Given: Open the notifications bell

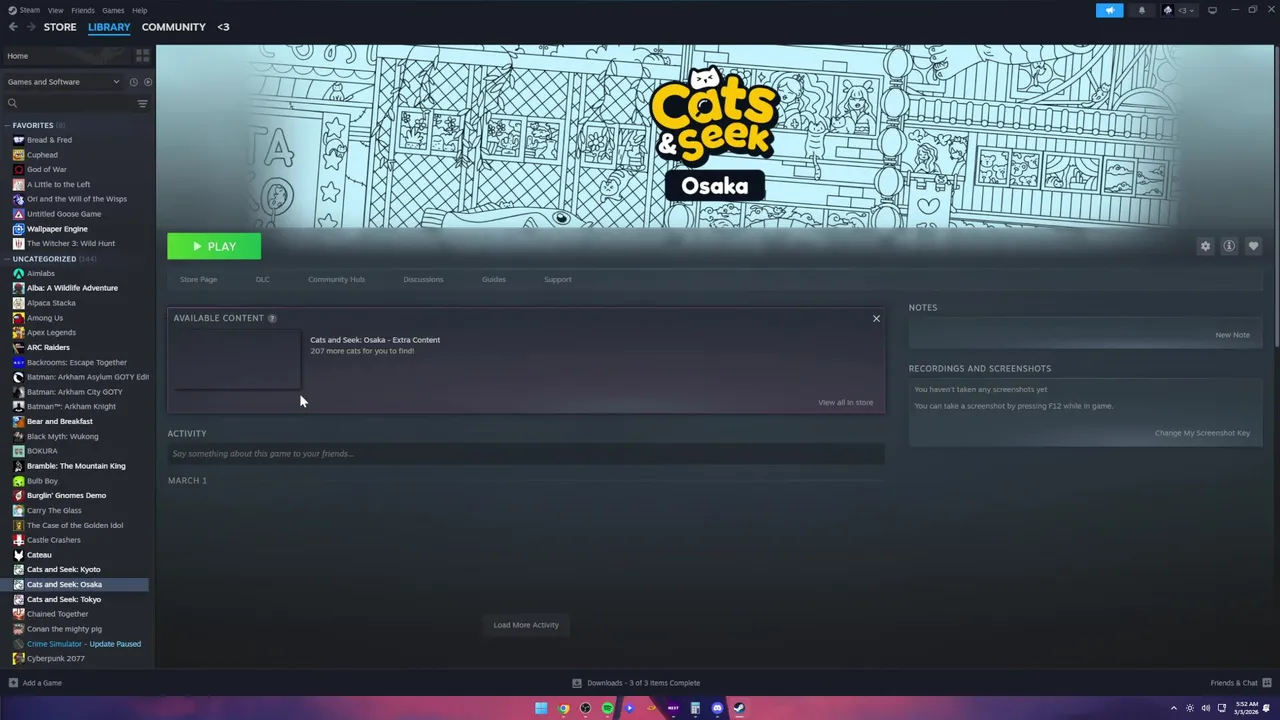Looking at the screenshot, I should coord(1141,10).
